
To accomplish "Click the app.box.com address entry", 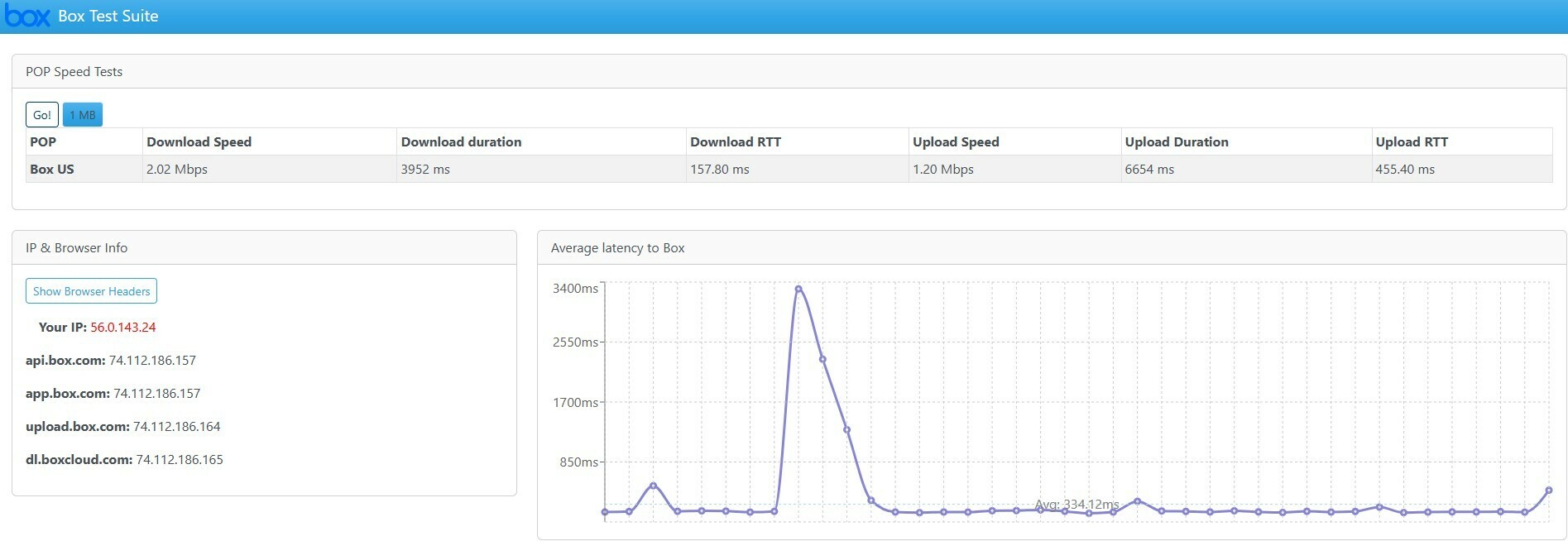I will [113, 393].
